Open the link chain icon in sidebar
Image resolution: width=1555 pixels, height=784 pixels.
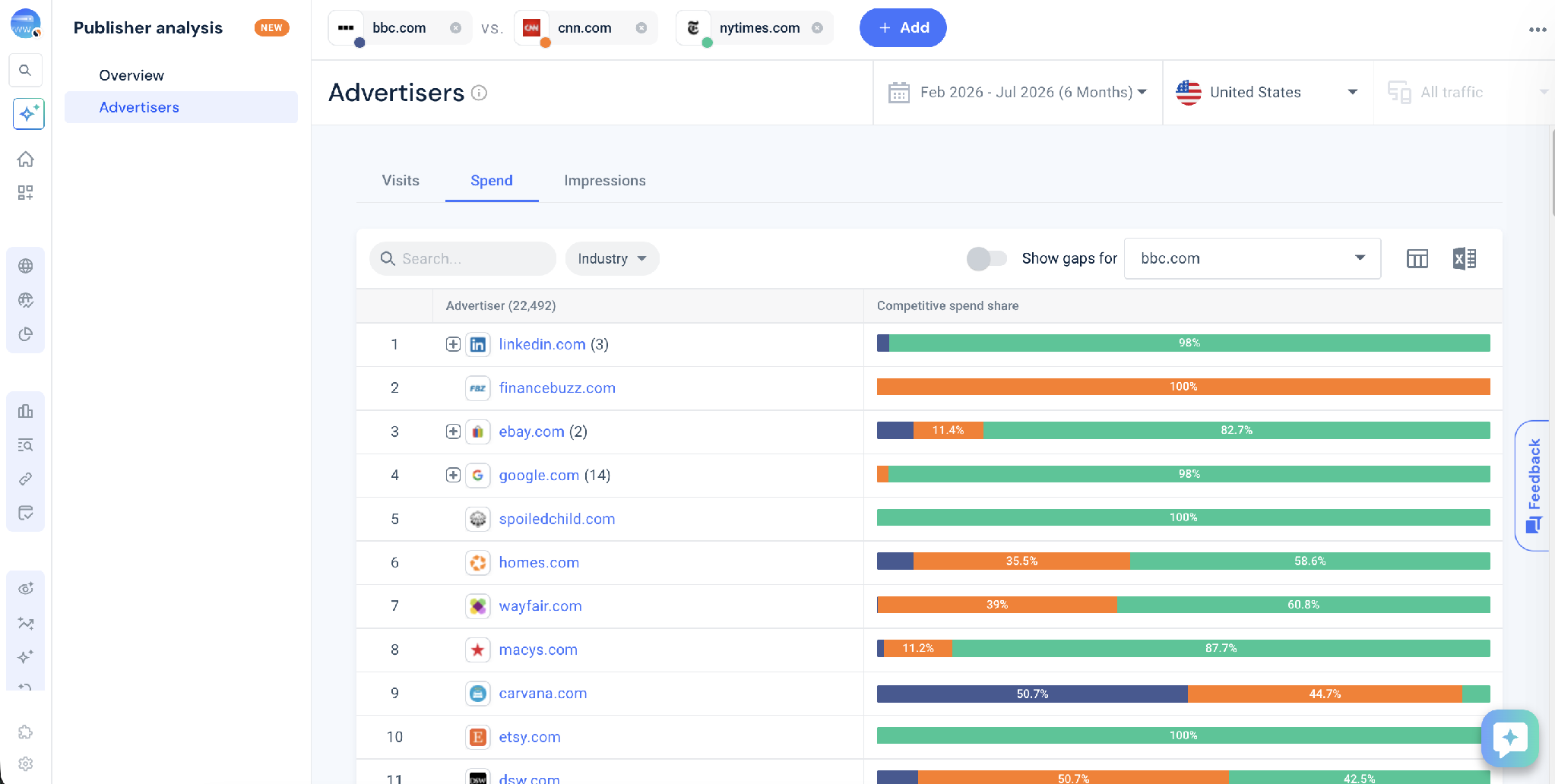click(26, 479)
